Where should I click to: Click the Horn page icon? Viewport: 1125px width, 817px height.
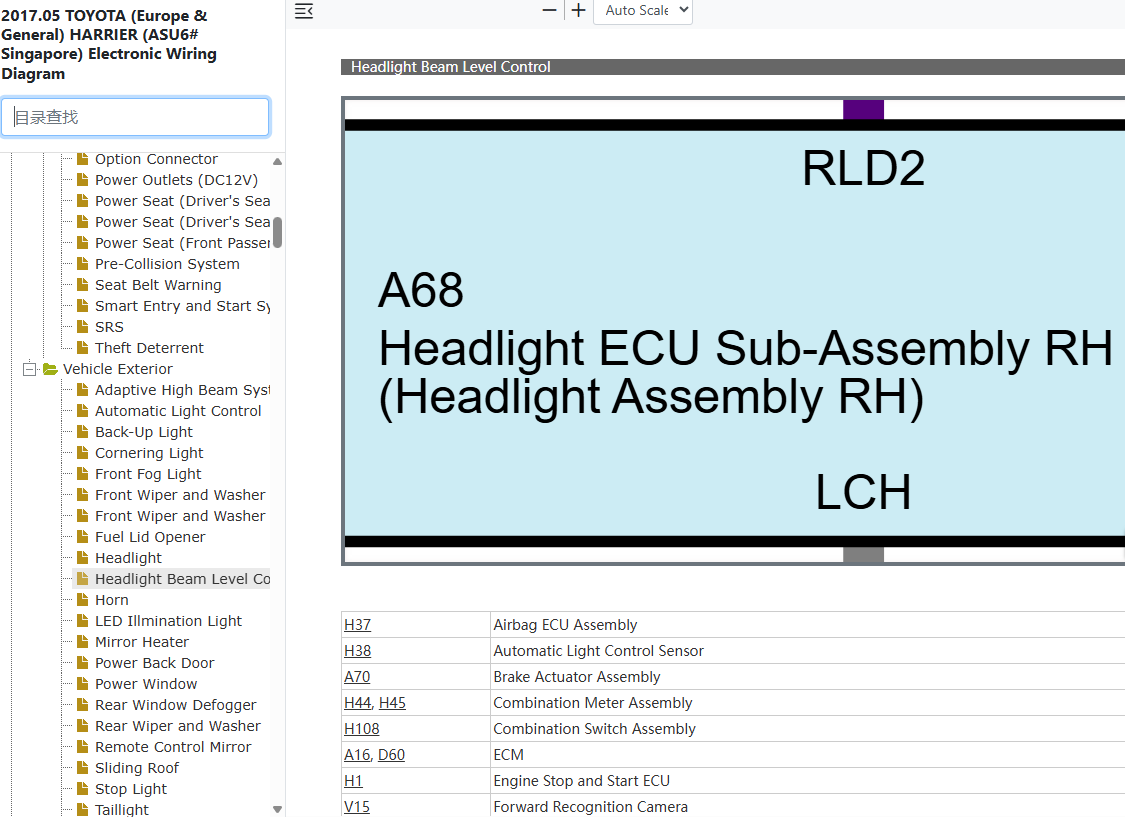pyautogui.click(x=83, y=599)
